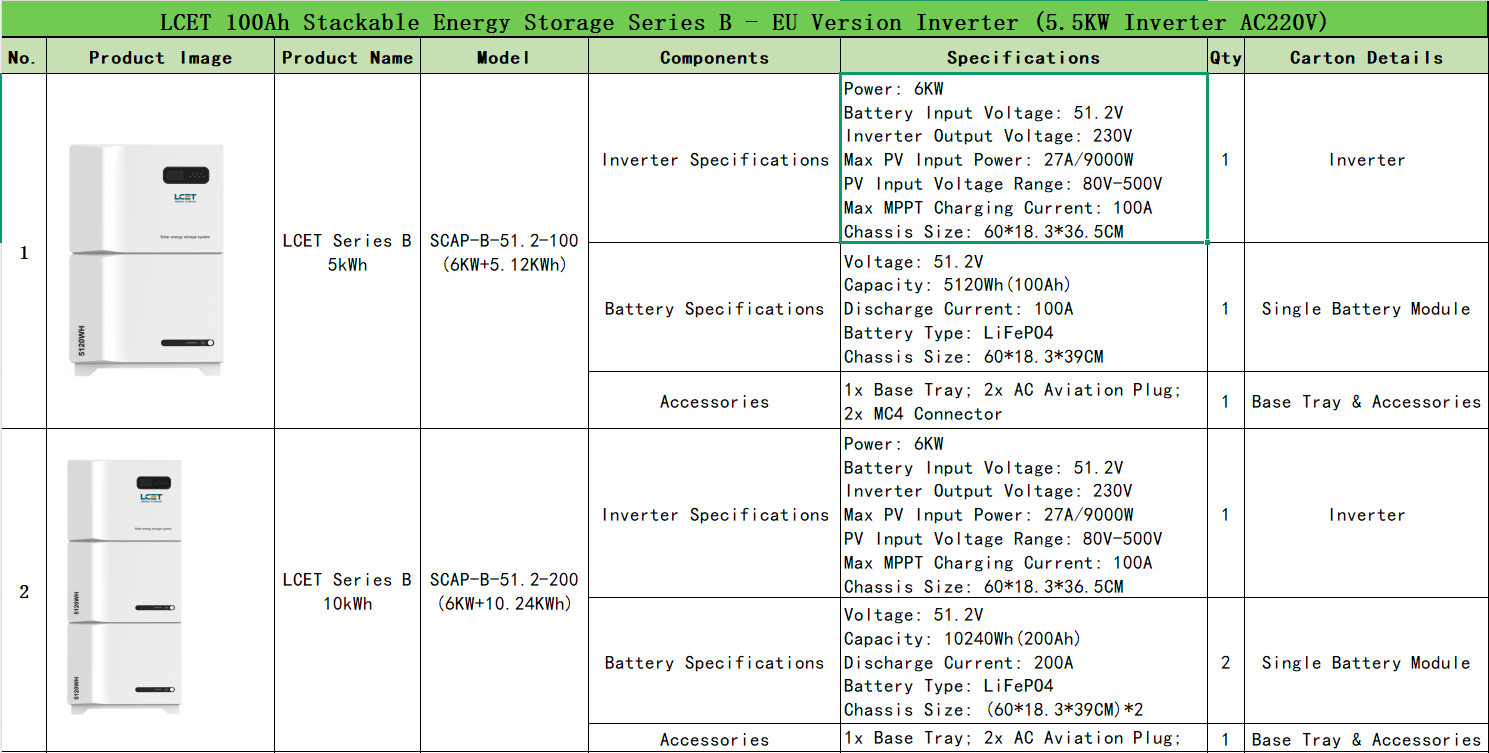Click the 'LCET Series B 5kWh' cell
Image resolution: width=1489 pixels, height=753 pixels.
pos(347,252)
